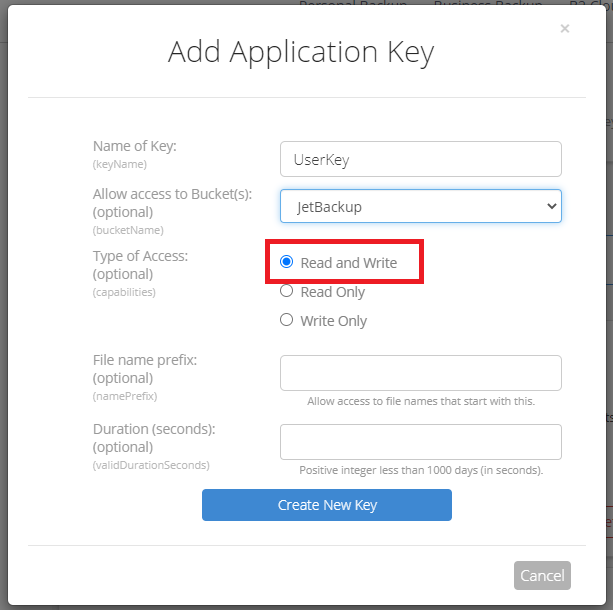
Task: Click the 'Add Application Key' heading
Action: coord(301,52)
